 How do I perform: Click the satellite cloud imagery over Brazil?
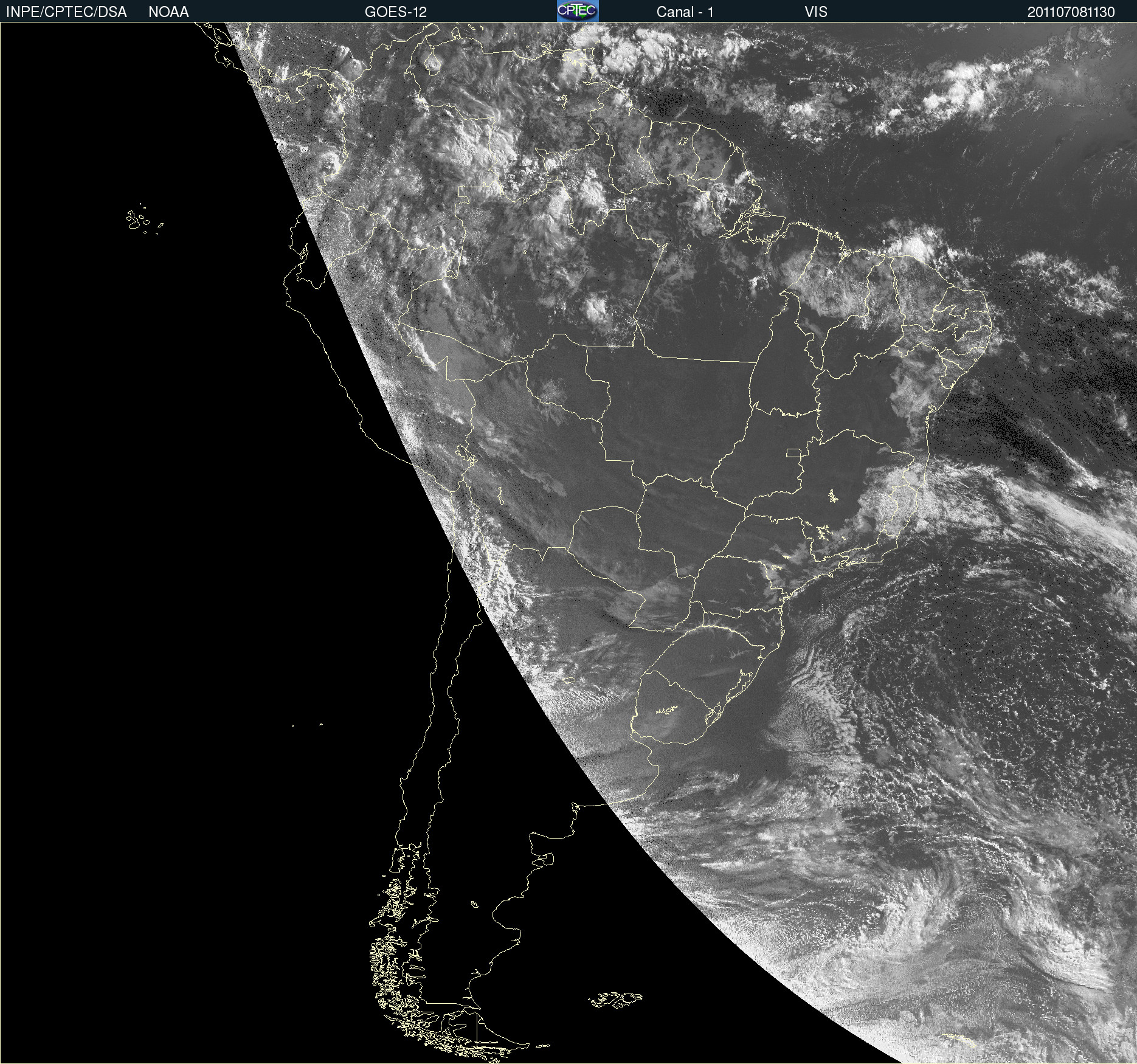568,543
